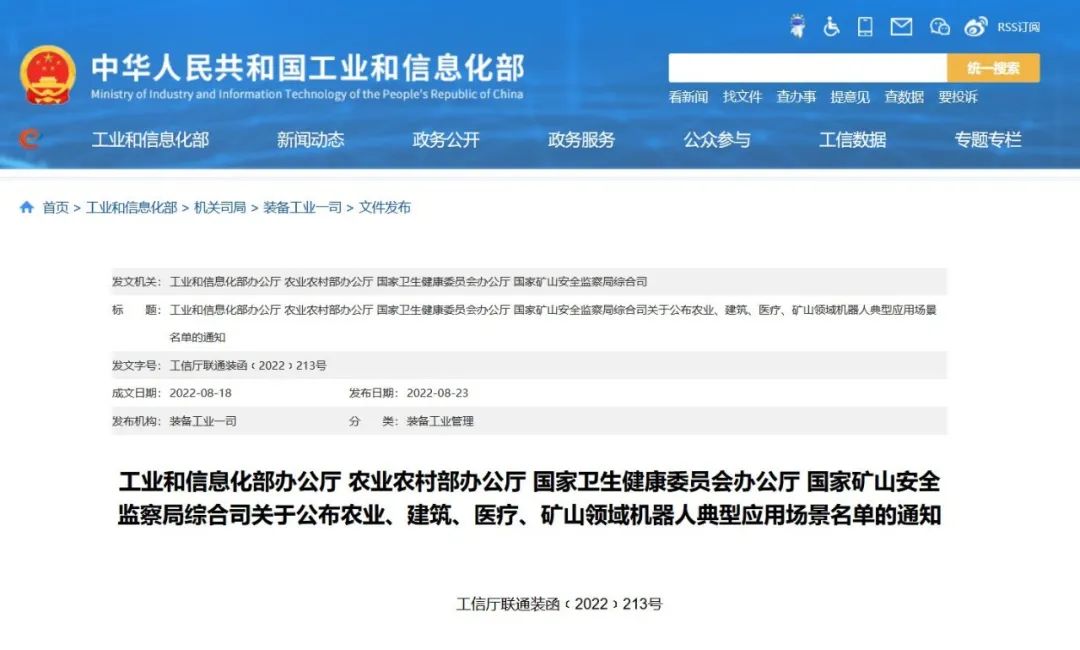Click the home icon in breadcrumb
Screen dimensions: 1080x650
pyautogui.click(x=27, y=207)
